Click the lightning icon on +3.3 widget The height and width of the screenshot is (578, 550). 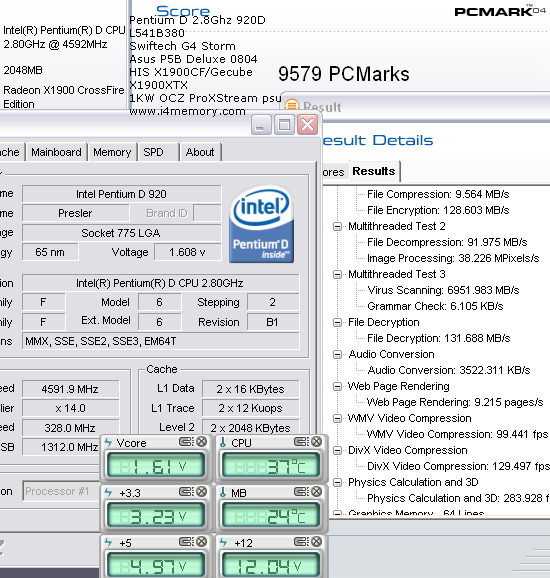[108, 492]
